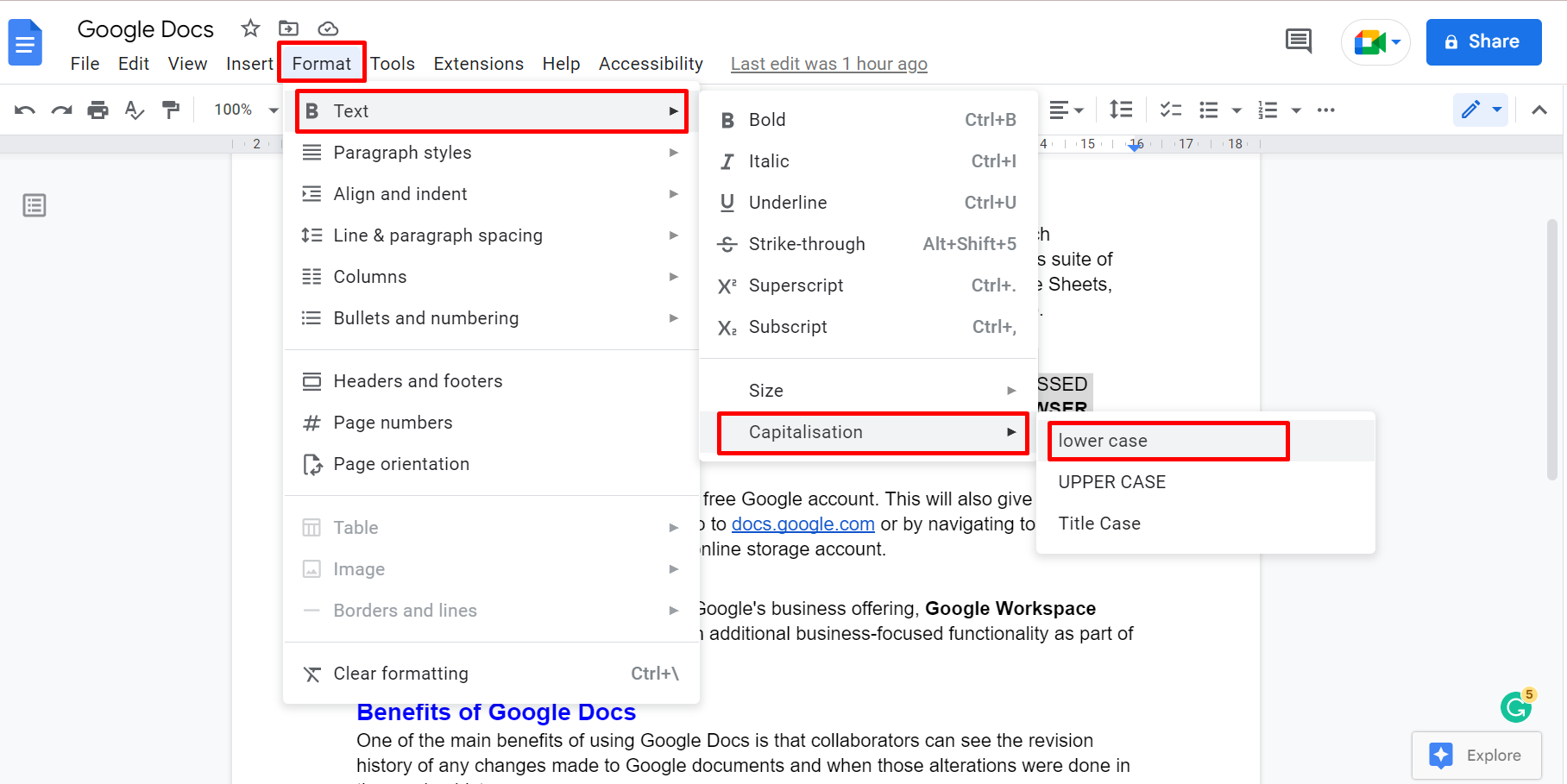
Task: Choose Headers and footers
Action: [x=491, y=381]
